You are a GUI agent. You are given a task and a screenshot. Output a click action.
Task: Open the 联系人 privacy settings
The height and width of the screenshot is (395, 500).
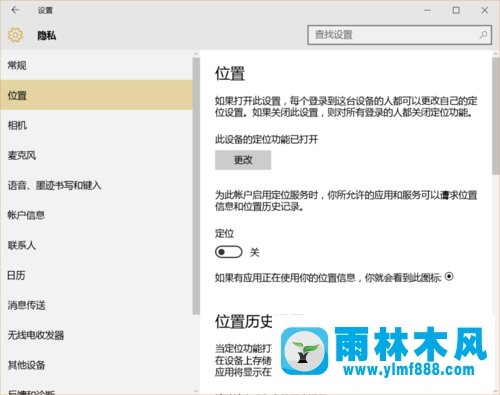coord(97,245)
